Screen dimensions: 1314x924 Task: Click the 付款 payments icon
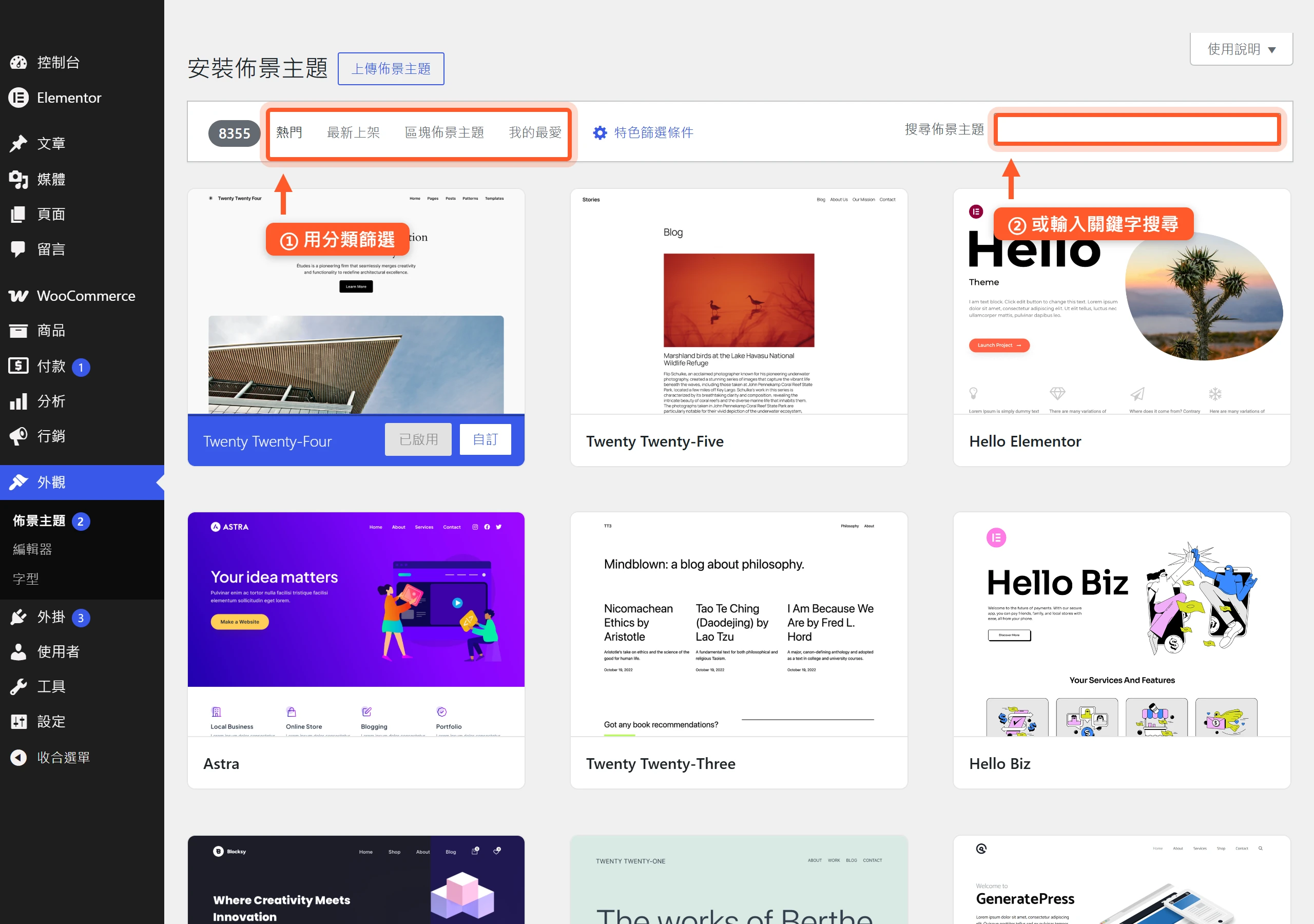point(18,366)
